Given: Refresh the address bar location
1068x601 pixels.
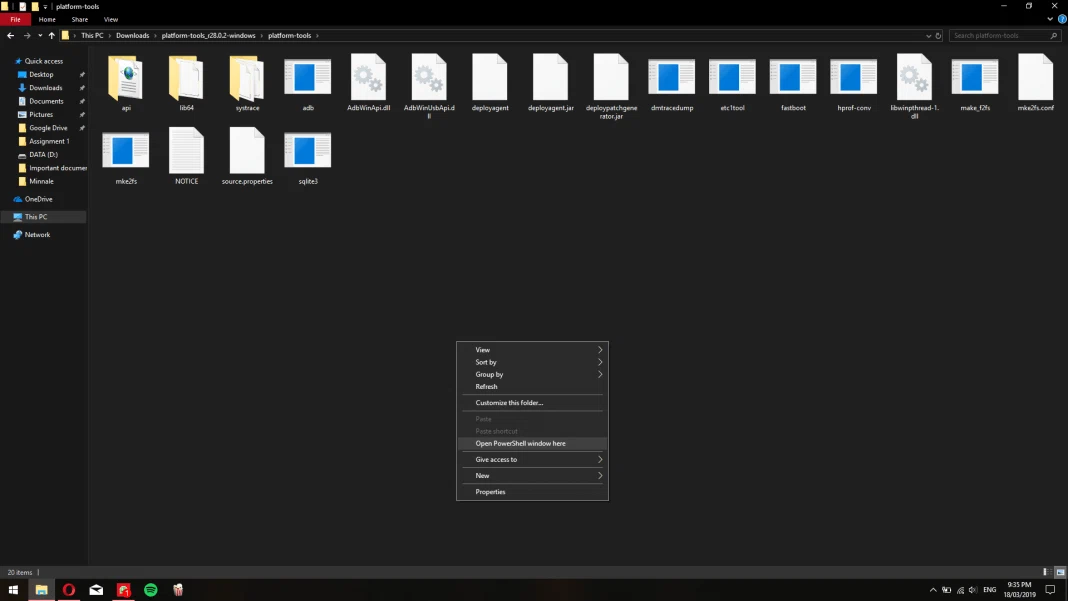Looking at the screenshot, I should pyautogui.click(x=938, y=35).
